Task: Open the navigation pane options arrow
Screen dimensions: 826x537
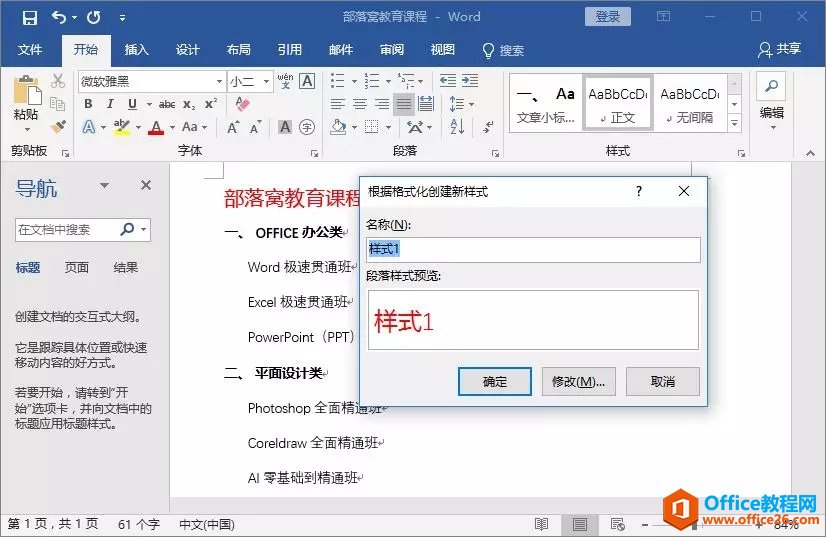Action: [x=104, y=185]
